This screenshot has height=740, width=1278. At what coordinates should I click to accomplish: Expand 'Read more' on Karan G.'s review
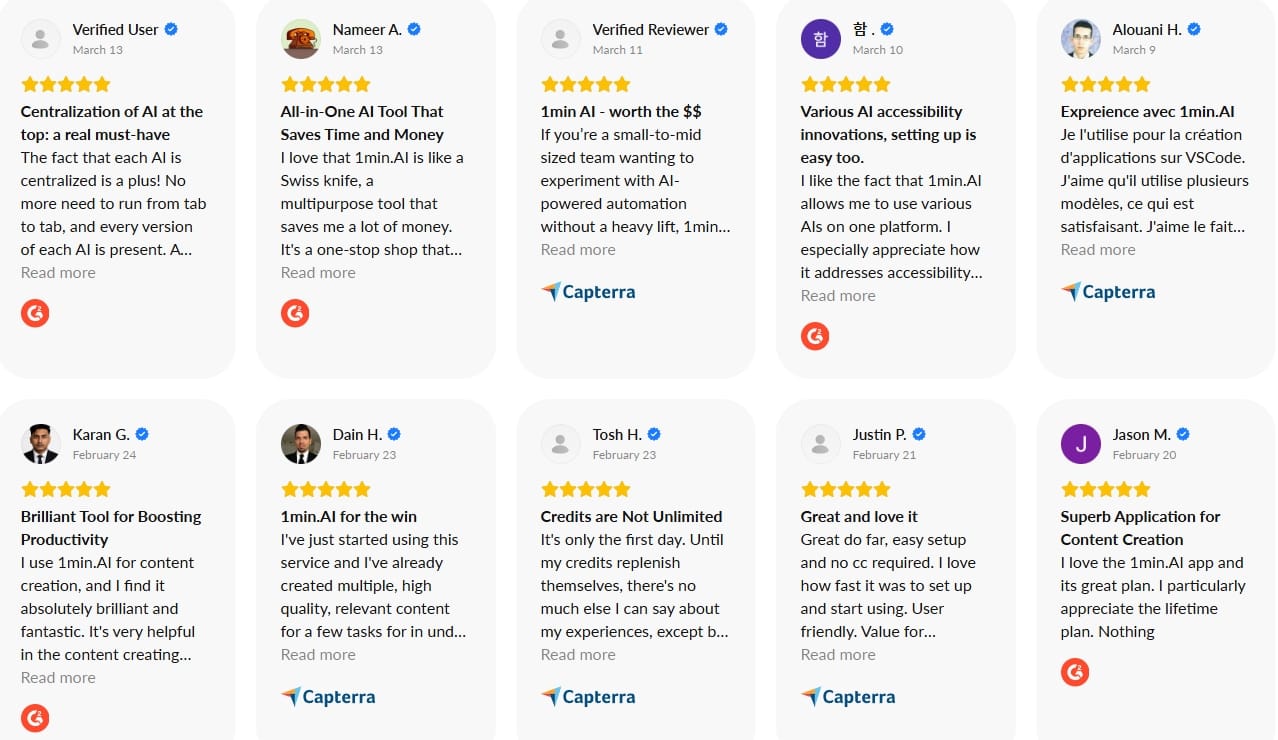pos(58,678)
